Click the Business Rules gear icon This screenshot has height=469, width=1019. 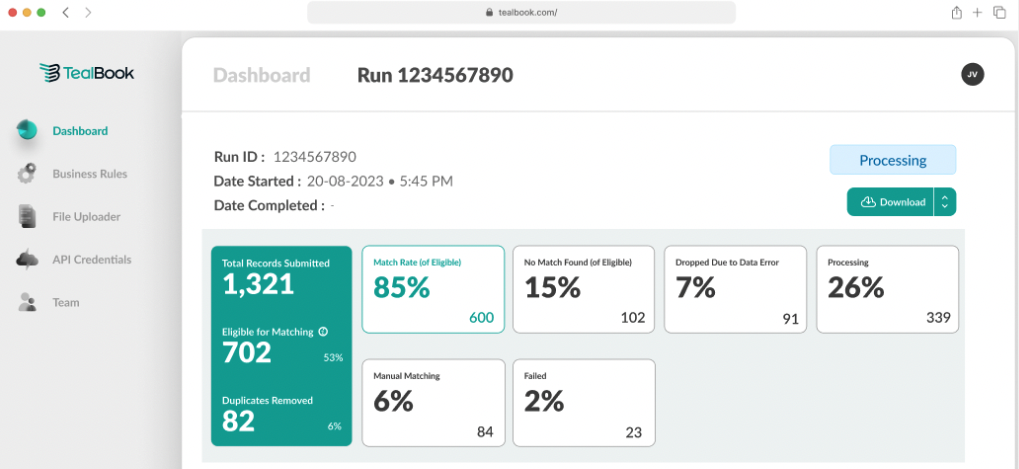pyautogui.click(x=27, y=173)
